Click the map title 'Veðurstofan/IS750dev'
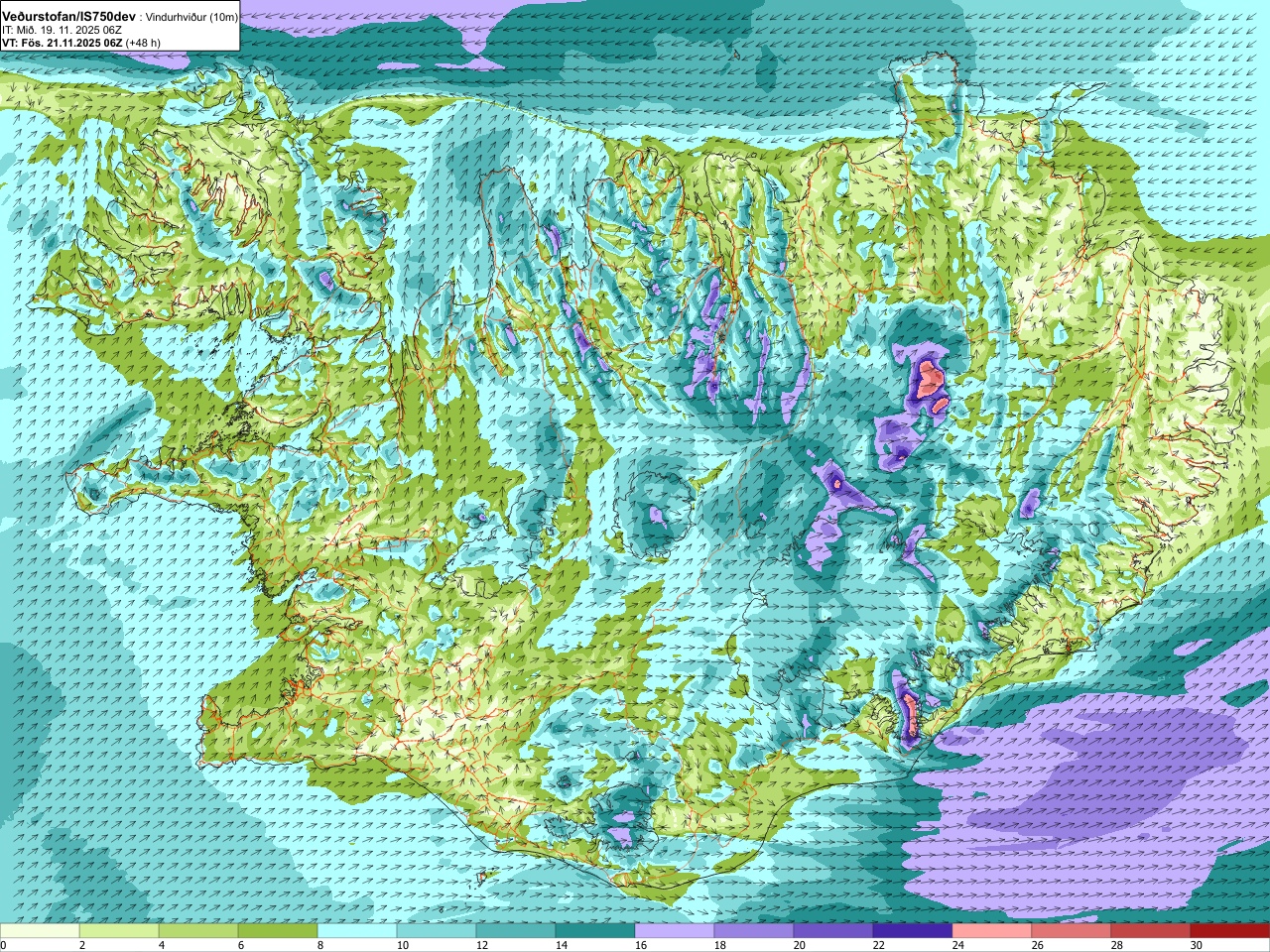 pyautogui.click(x=69, y=17)
